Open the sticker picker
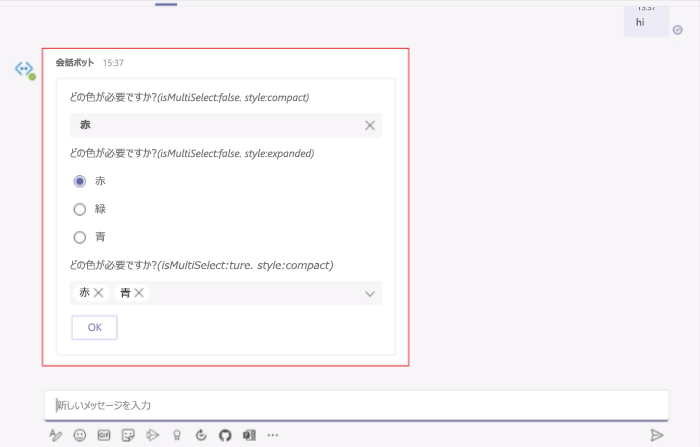This screenshot has width=700, height=447. (x=128, y=435)
